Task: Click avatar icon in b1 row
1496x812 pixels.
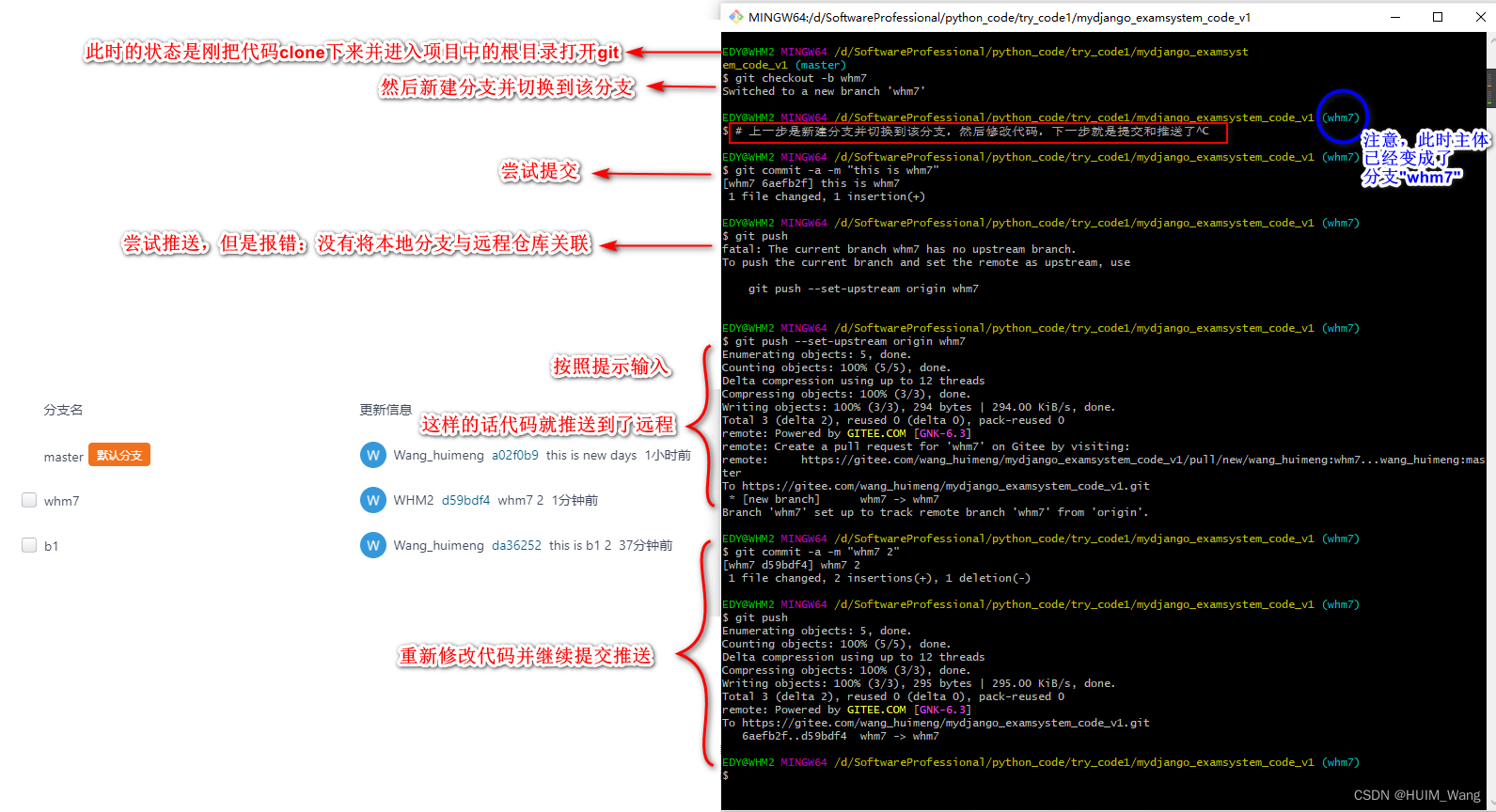Action: pos(373,545)
